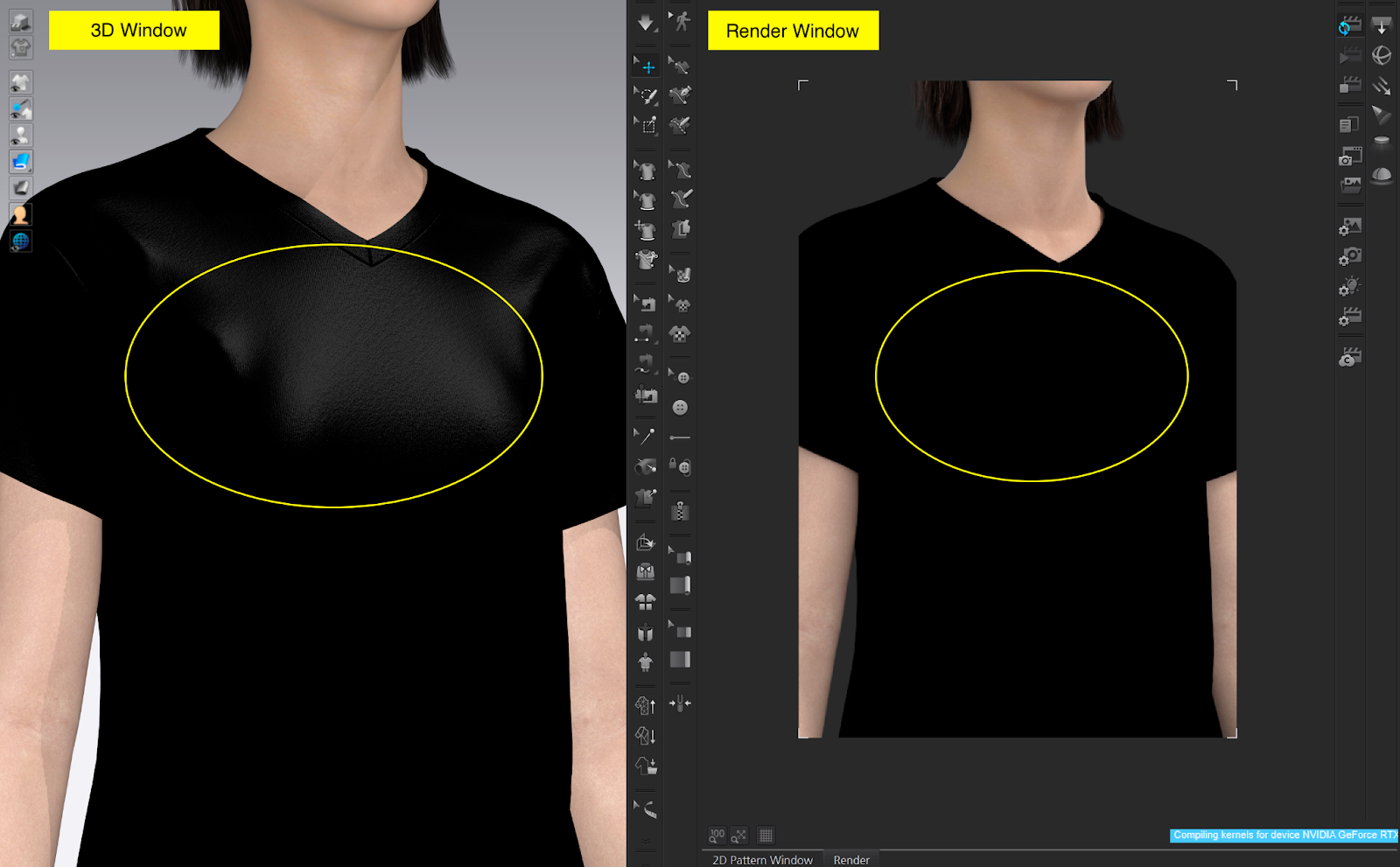Viewport: 1400px width, 867px height.
Task: Click the directional light arrows icon
Action: (1382, 85)
